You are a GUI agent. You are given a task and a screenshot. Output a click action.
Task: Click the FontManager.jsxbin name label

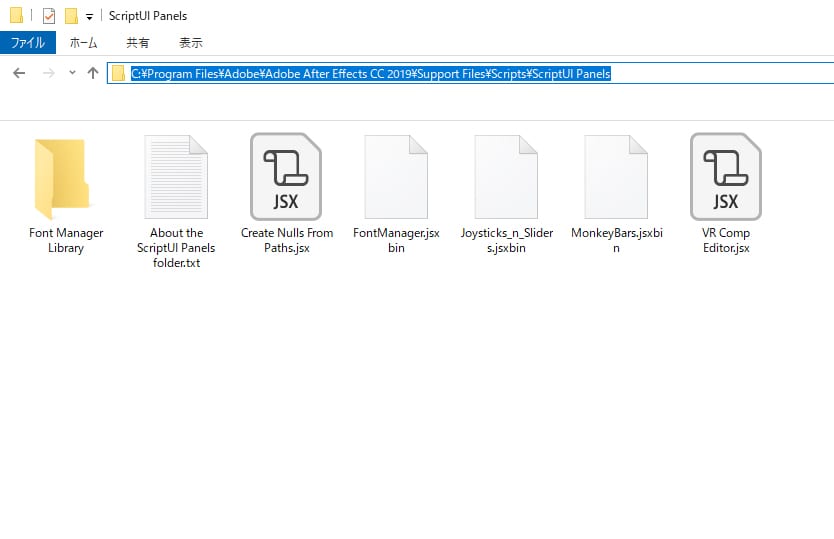pos(396,241)
